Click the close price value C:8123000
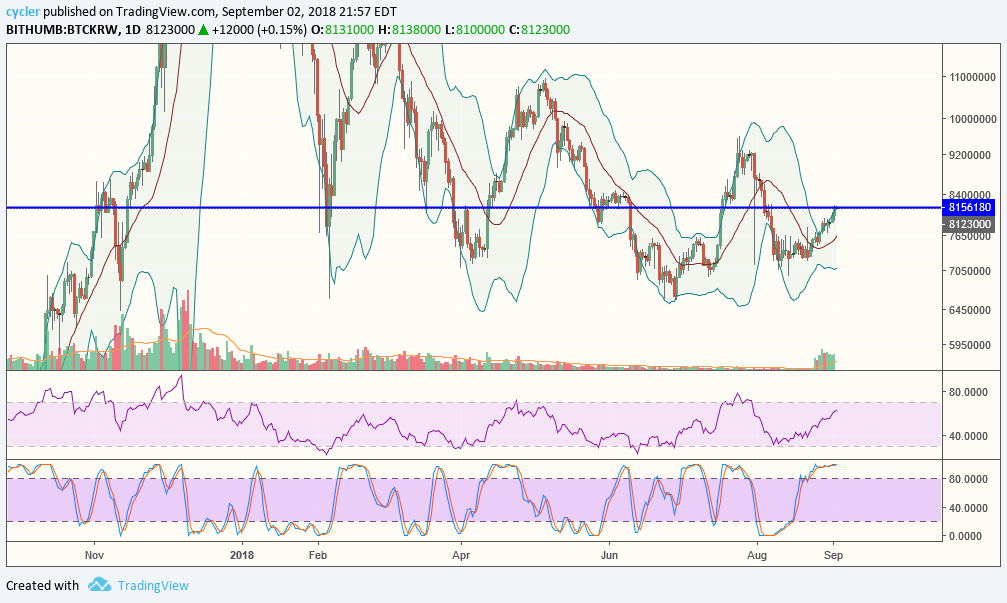 click(539, 30)
